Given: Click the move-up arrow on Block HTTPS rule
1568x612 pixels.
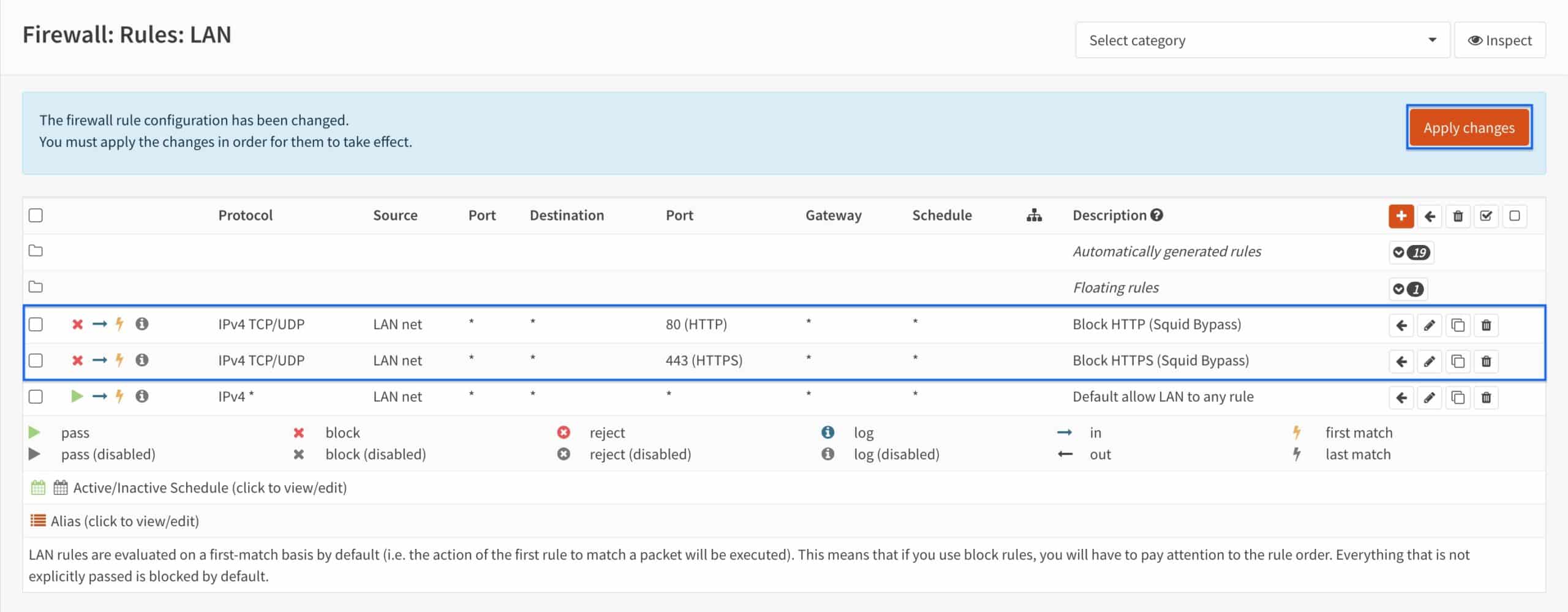Looking at the screenshot, I should click(x=1401, y=361).
